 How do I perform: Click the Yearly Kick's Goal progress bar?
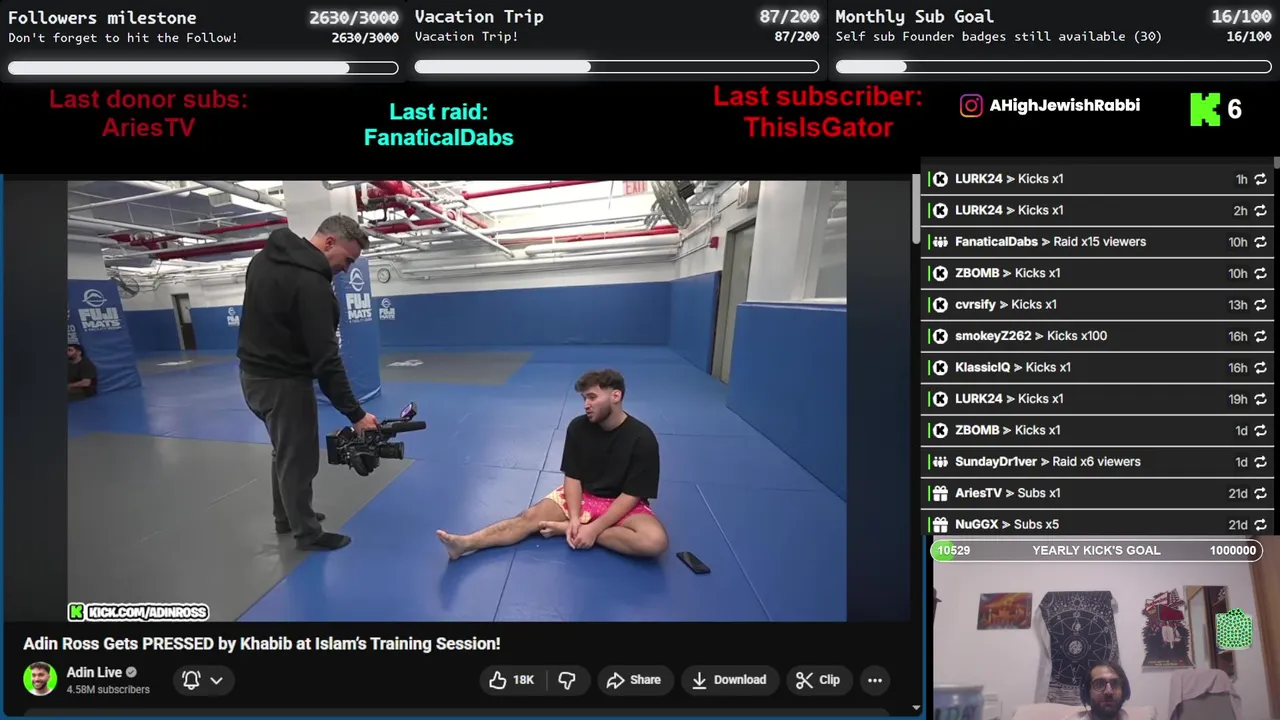point(1096,550)
